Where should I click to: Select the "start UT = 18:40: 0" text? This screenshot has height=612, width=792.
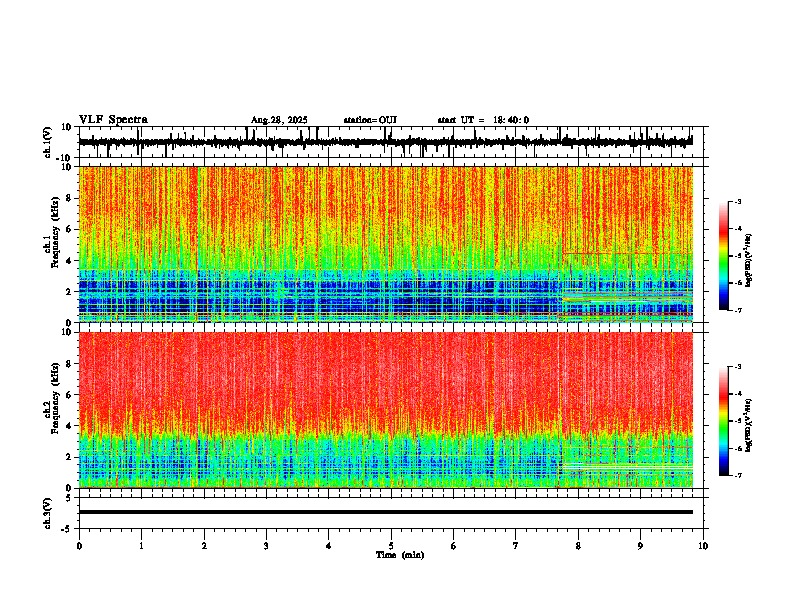tap(483, 120)
